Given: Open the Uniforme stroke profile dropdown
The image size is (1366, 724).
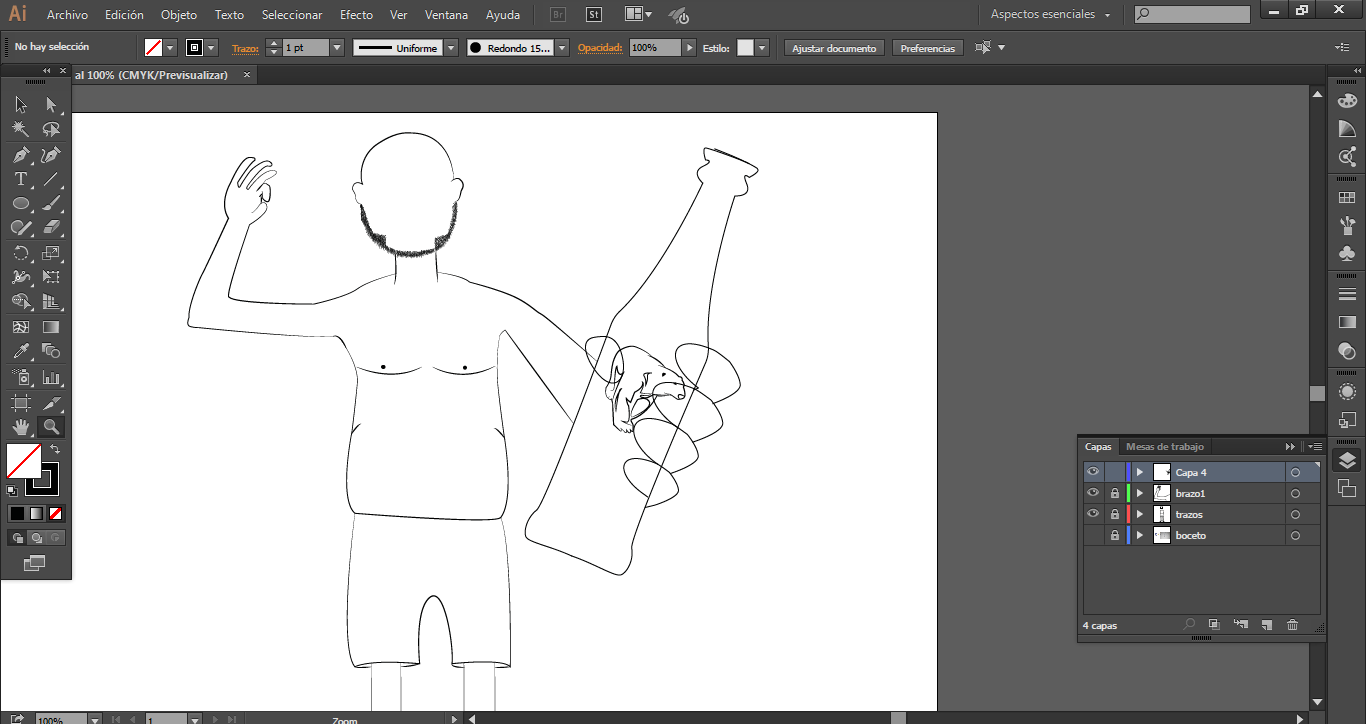Looking at the screenshot, I should coord(451,48).
